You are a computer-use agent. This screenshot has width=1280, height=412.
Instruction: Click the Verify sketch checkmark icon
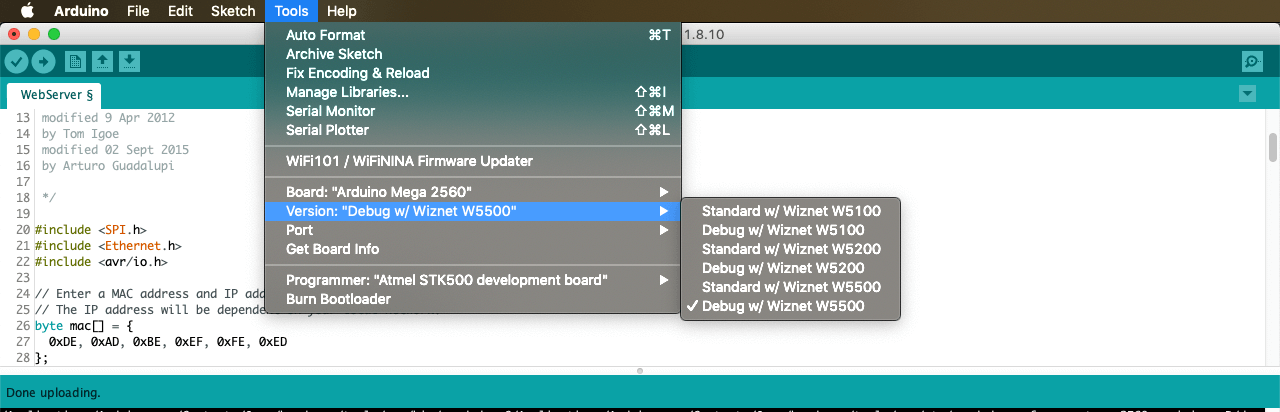[16, 62]
